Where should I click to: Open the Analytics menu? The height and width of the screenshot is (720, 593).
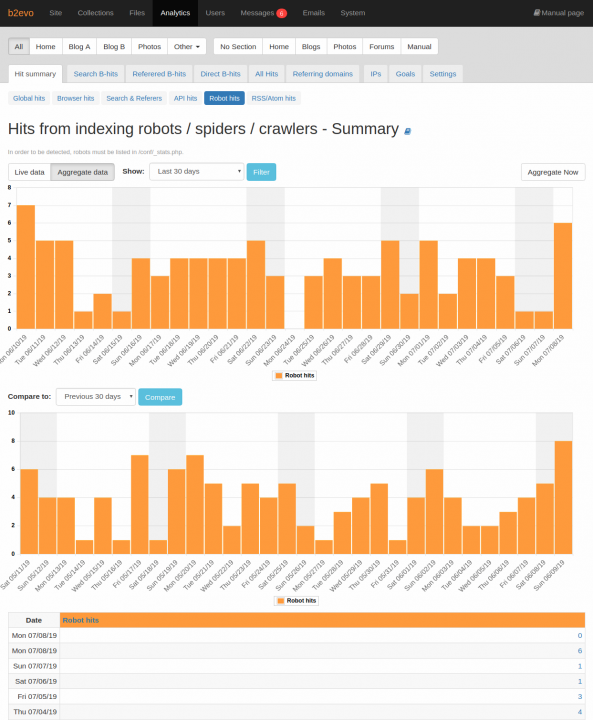[x=175, y=13]
